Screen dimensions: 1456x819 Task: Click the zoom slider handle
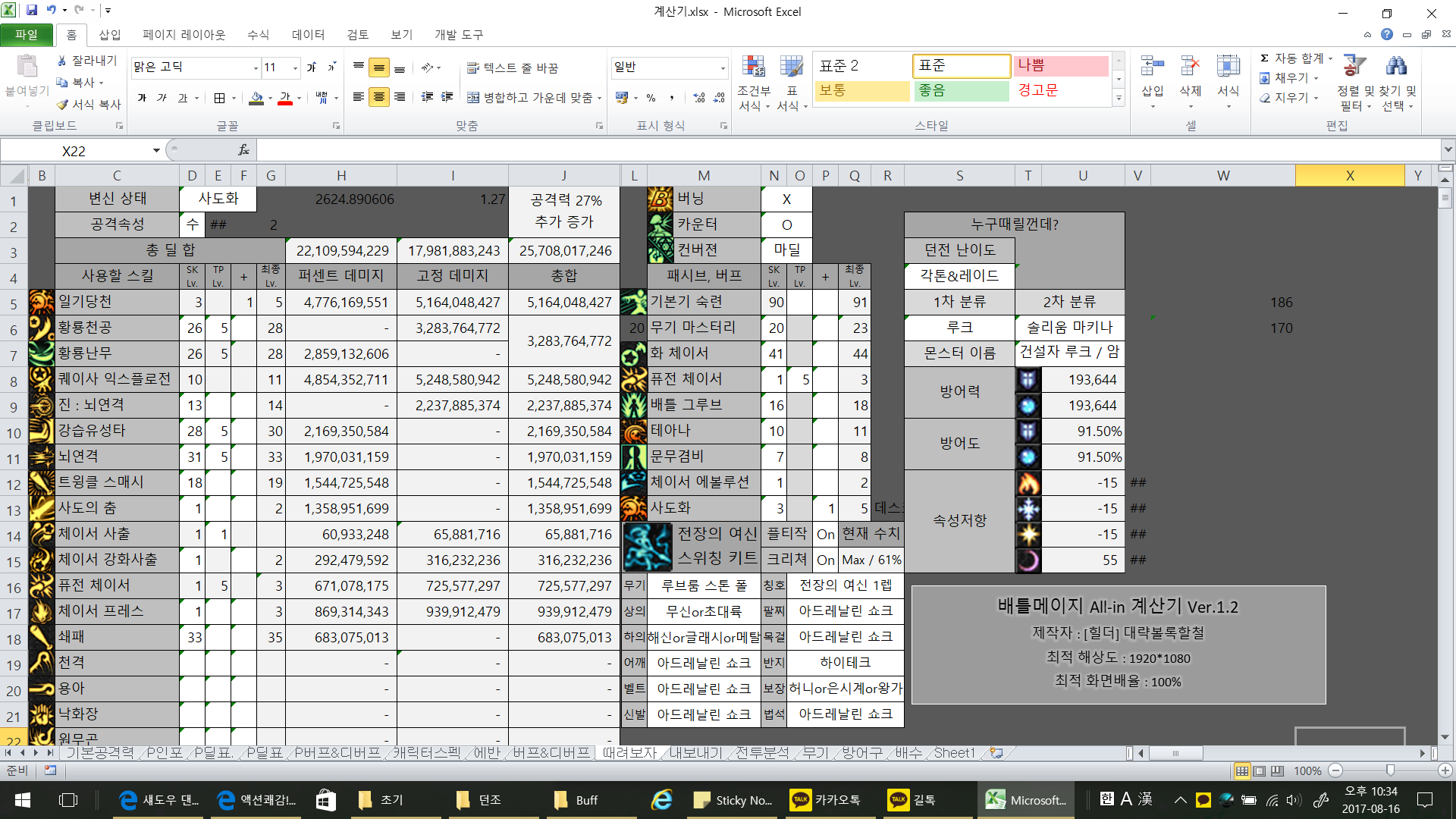[x=1390, y=770]
